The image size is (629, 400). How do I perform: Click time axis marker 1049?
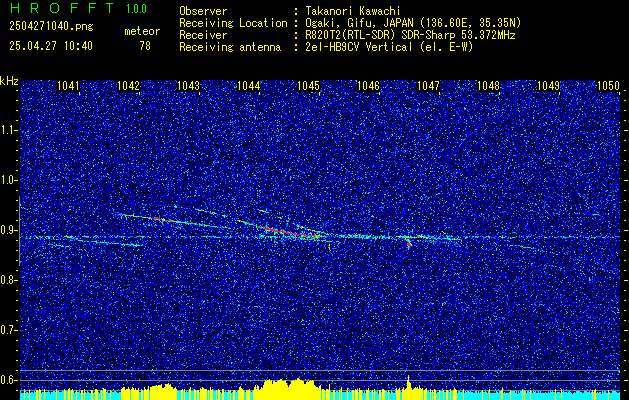(549, 85)
